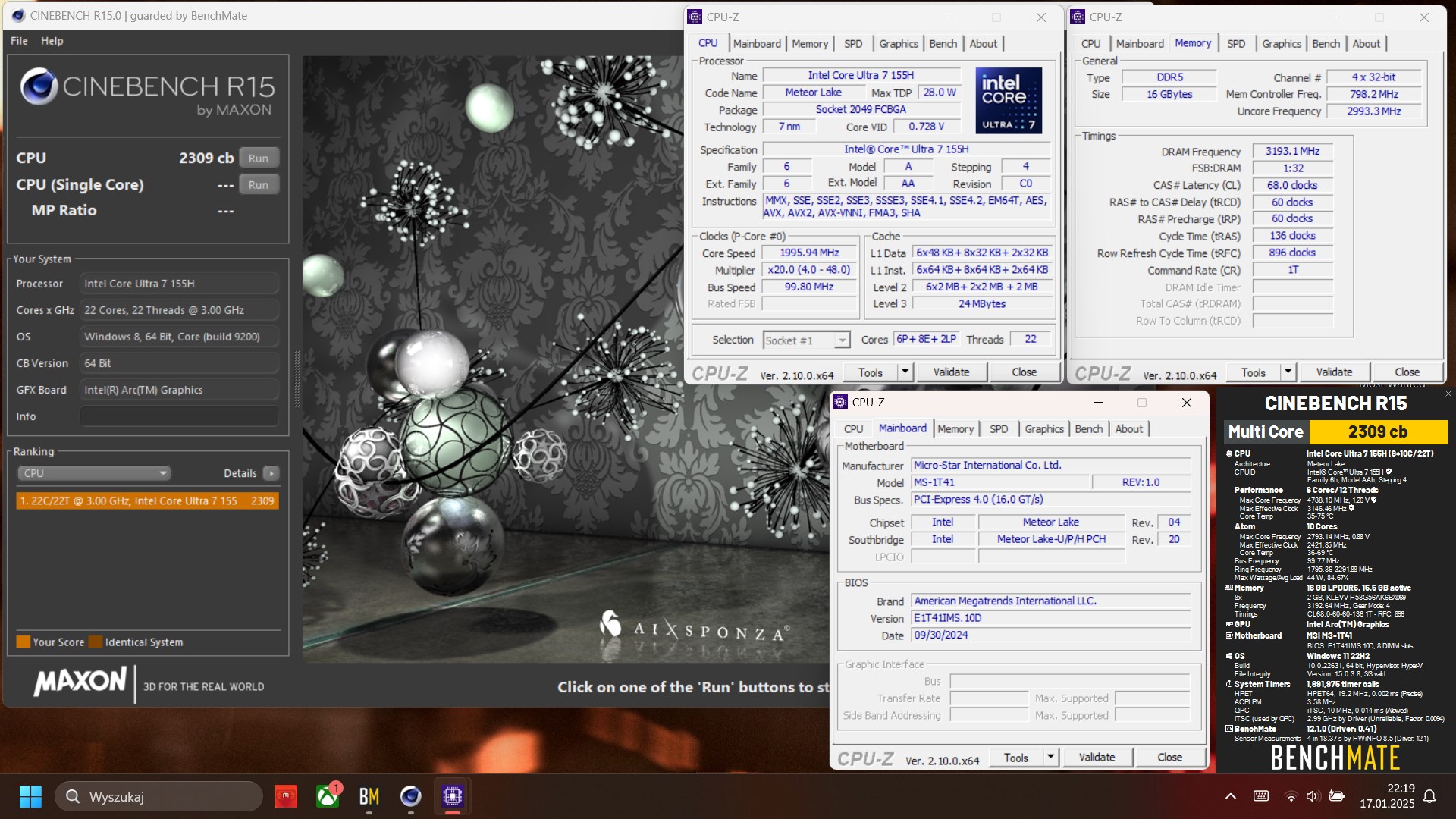Click the Cinebench sphere logo in left panel
Screen dimensions: 1456x819
click(x=39, y=86)
